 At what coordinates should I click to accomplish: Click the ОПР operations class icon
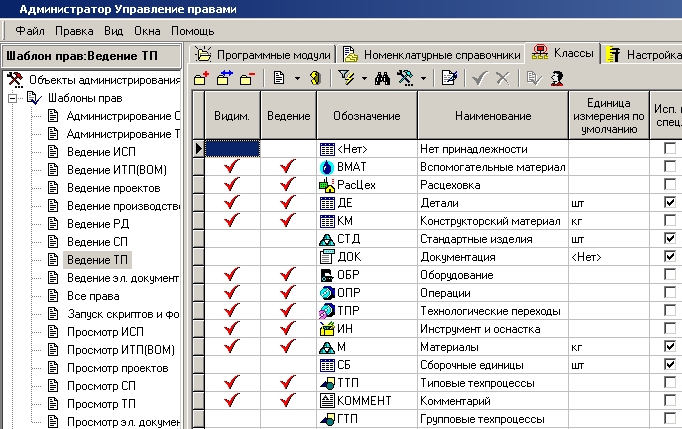tap(327, 293)
